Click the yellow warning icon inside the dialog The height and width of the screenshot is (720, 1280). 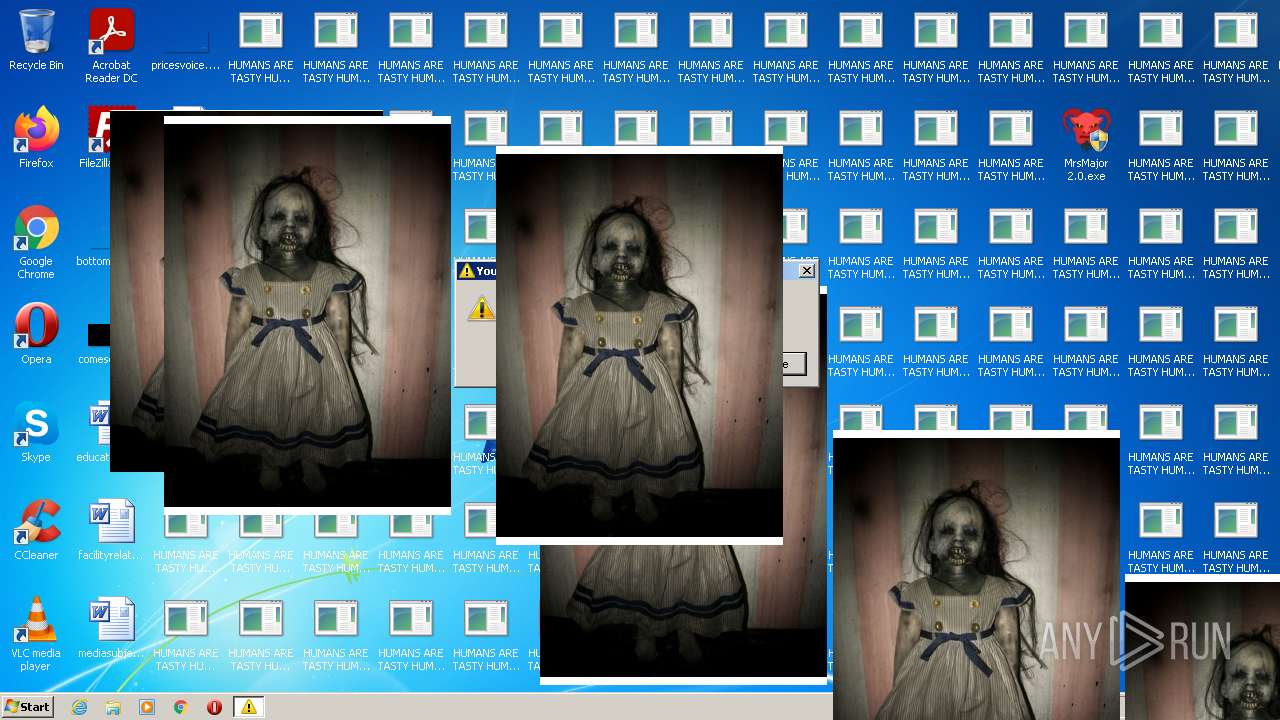[481, 308]
